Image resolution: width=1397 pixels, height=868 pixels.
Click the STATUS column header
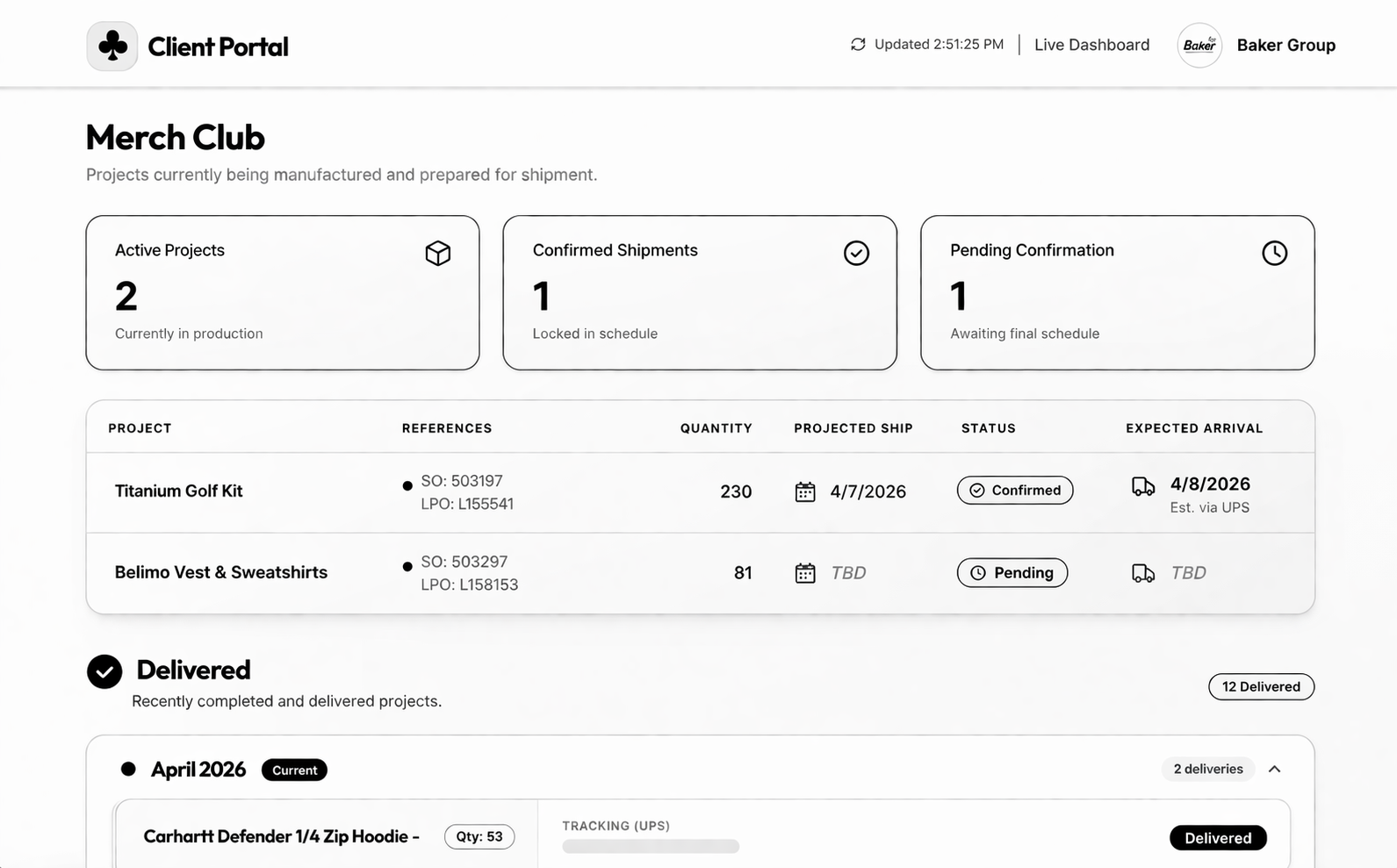pyautogui.click(x=988, y=428)
